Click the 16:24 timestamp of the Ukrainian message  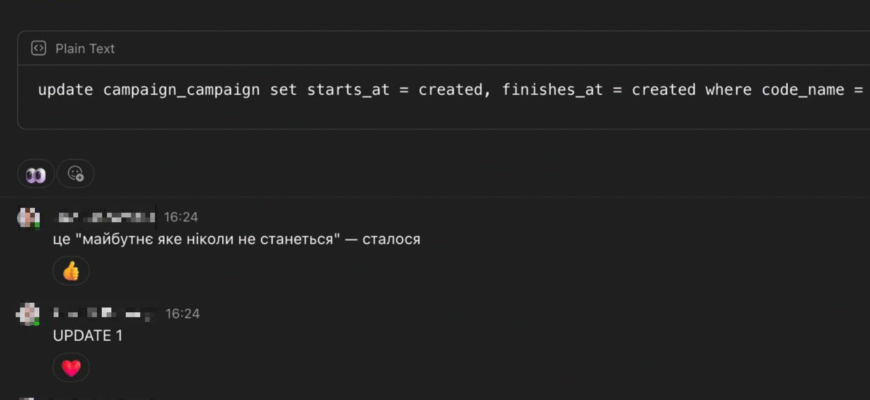tap(181, 216)
